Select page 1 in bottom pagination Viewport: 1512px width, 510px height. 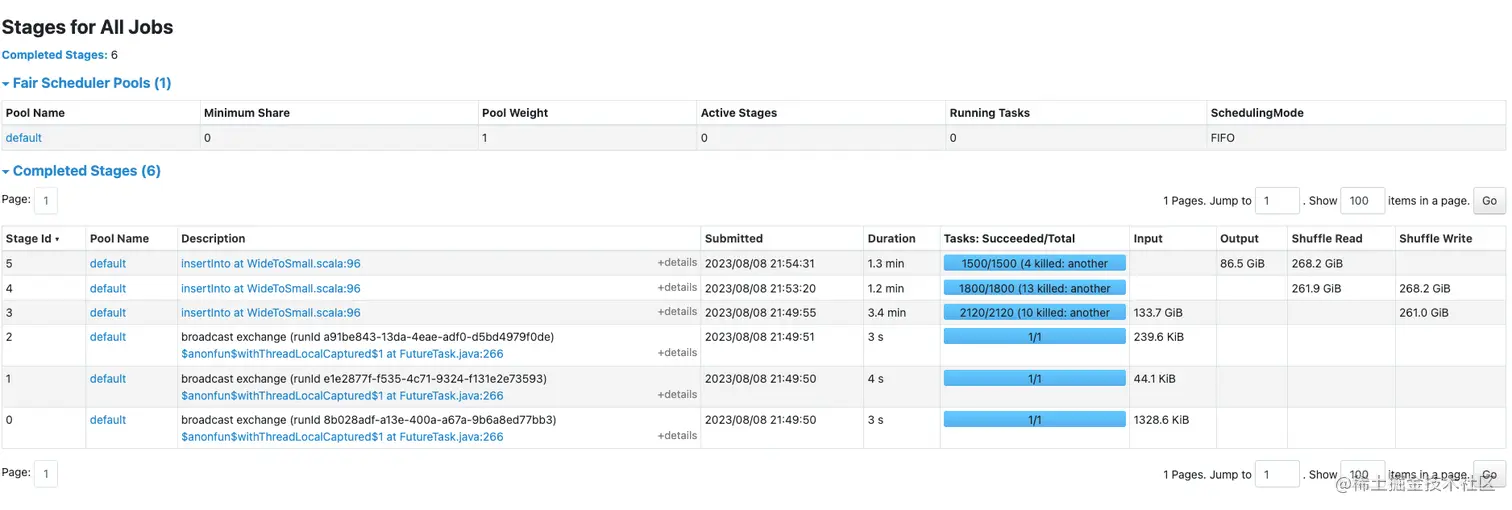[x=46, y=473]
